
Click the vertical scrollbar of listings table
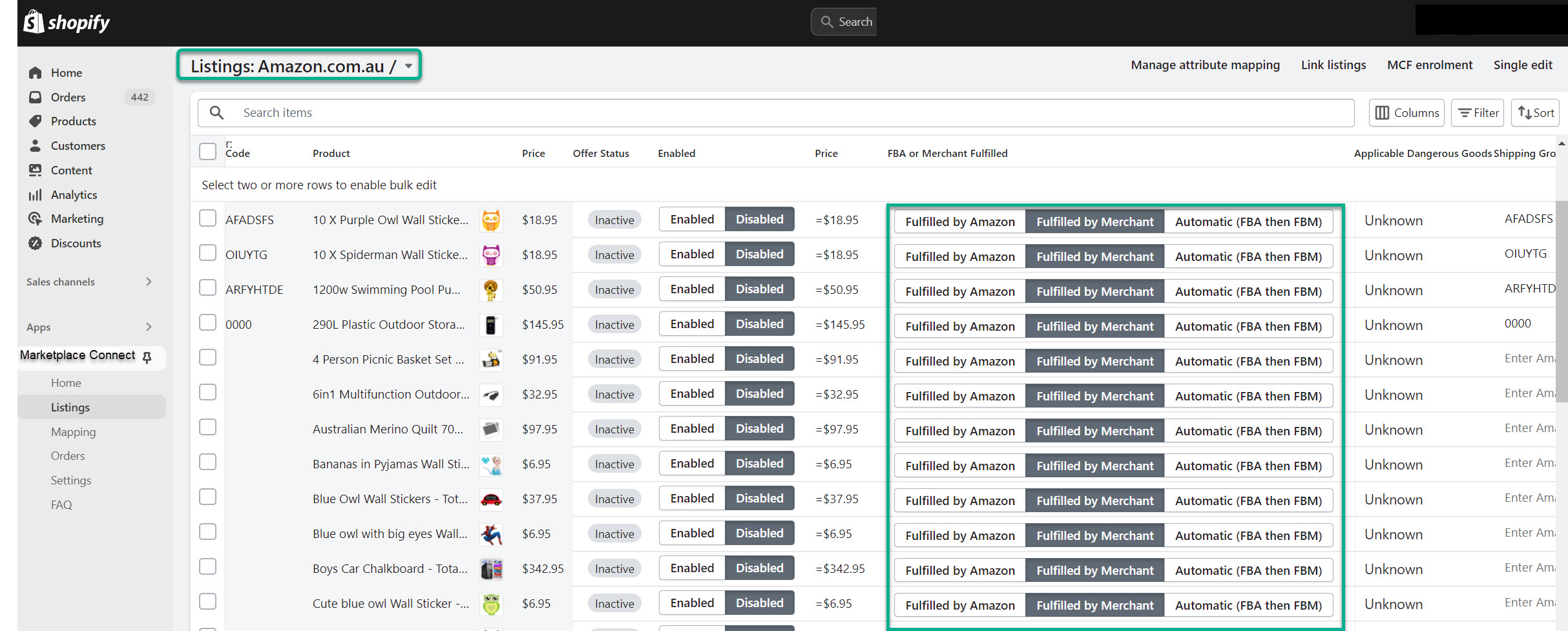pos(1562,302)
